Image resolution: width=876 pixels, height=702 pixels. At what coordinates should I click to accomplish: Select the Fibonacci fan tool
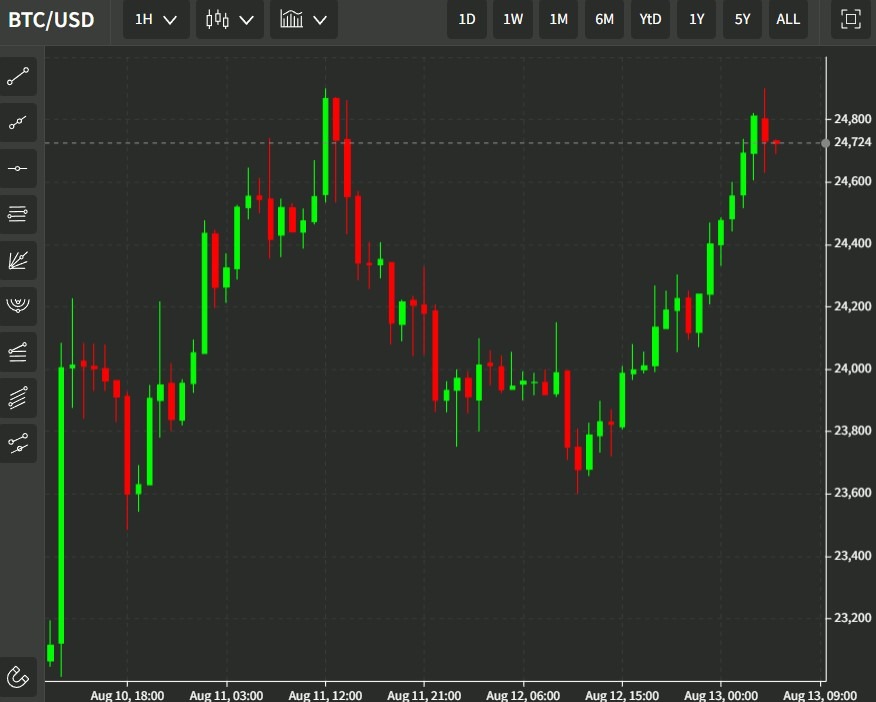point(18,260)
